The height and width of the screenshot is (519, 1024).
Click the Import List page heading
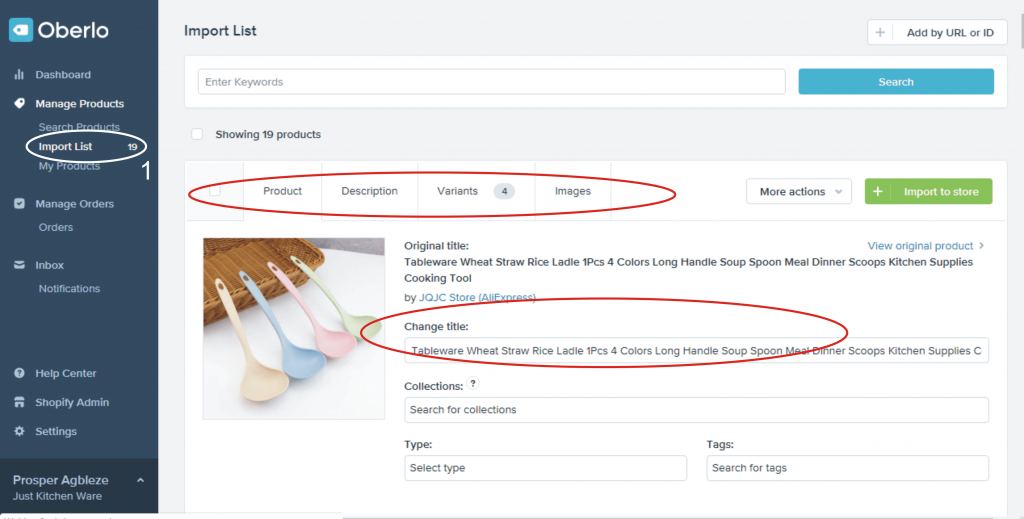pos(220,31)
